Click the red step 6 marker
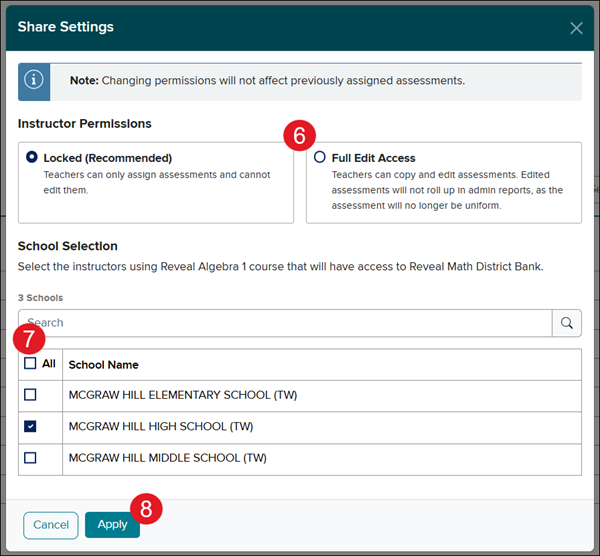The height and width of the screenshot is (556, 600). pyautogui.click(x=299, y=136)
